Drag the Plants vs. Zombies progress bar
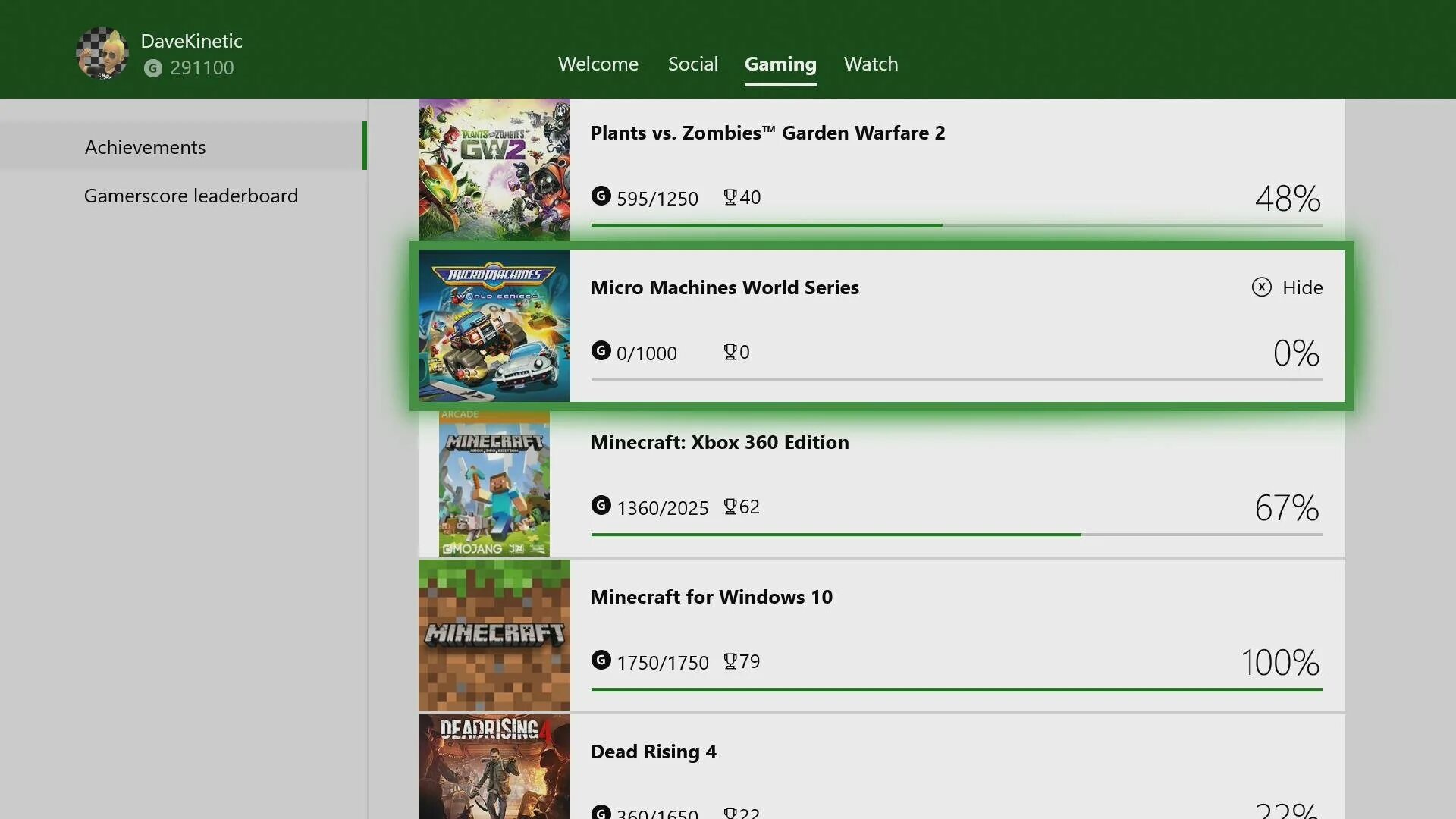This screenshot has height=819, width=1456. pos(956,225)
